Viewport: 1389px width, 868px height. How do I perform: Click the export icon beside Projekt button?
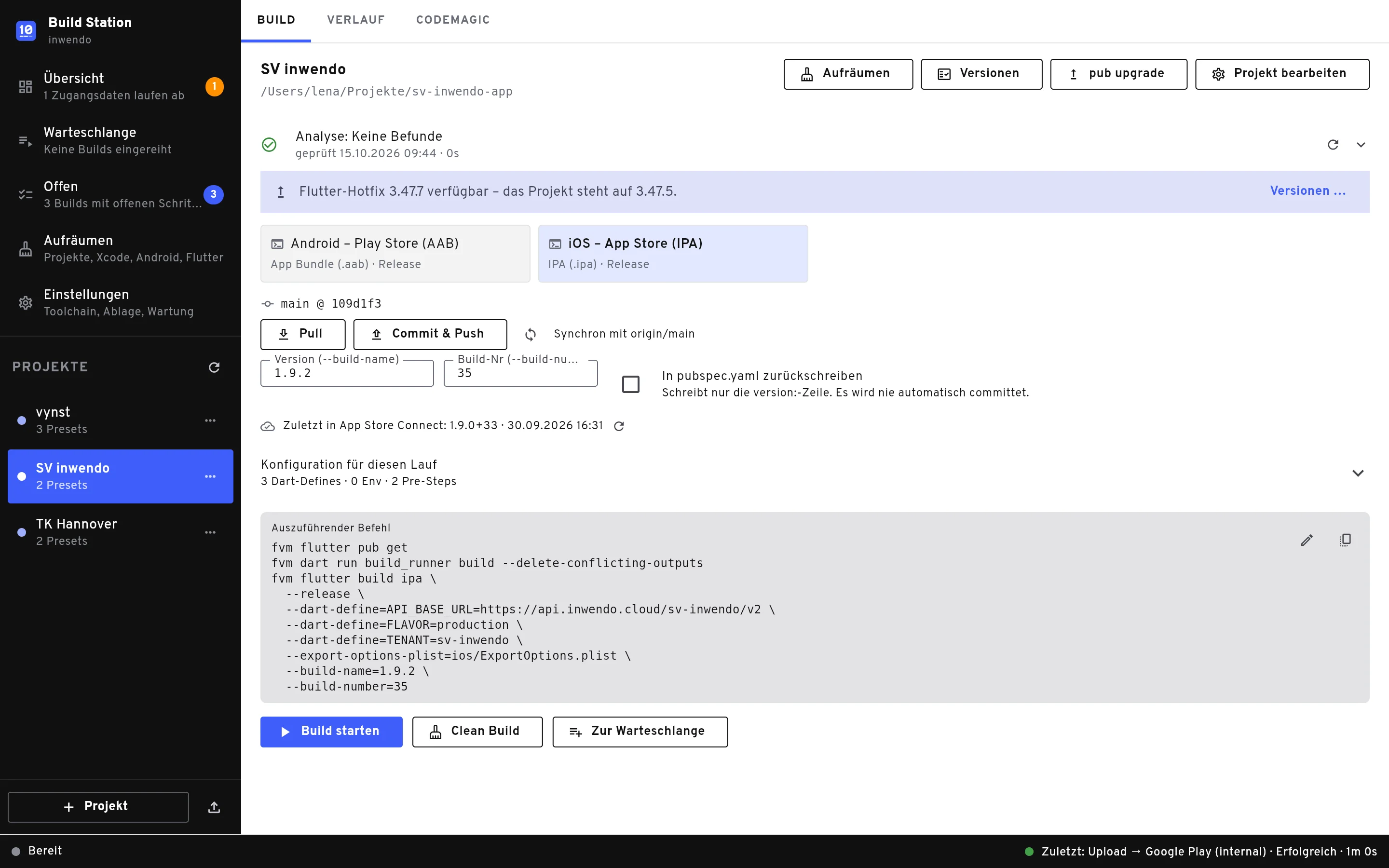[214, 807]
